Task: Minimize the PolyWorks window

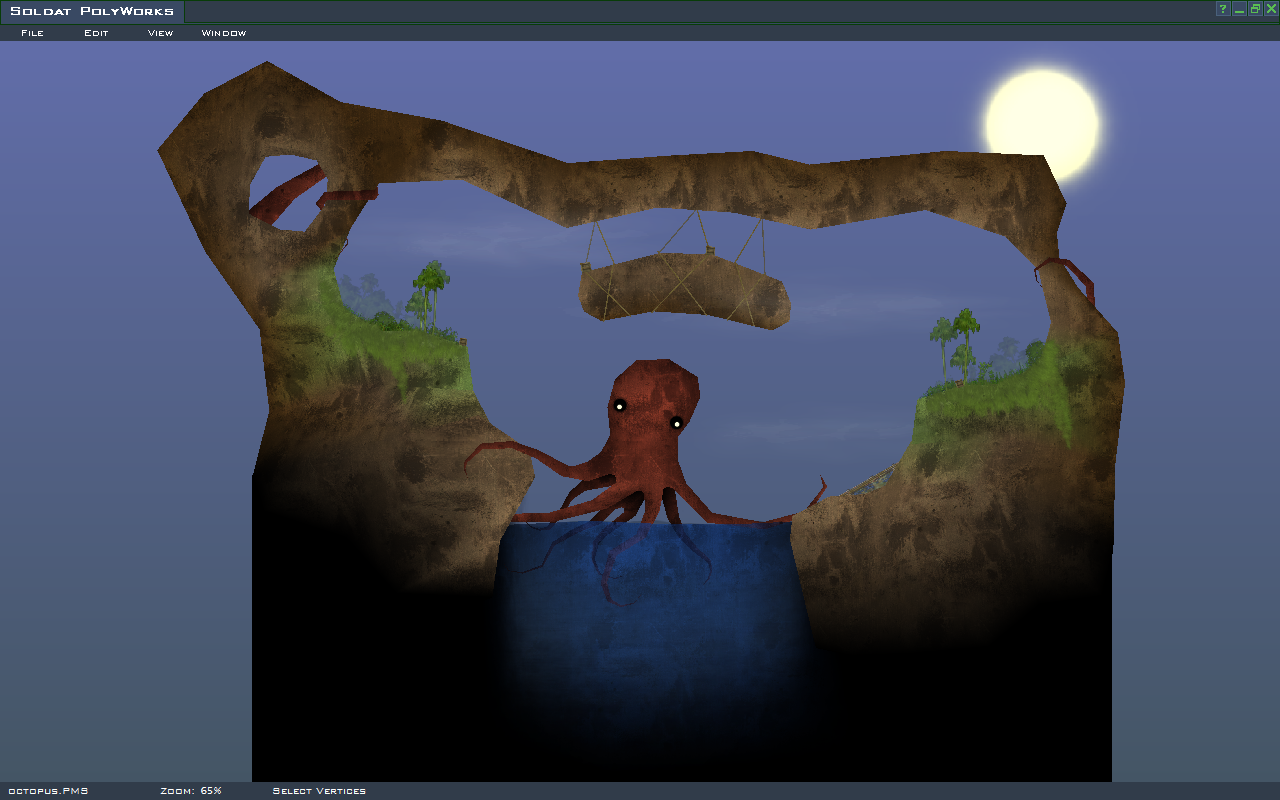Action: click(x=1239, y=9)
